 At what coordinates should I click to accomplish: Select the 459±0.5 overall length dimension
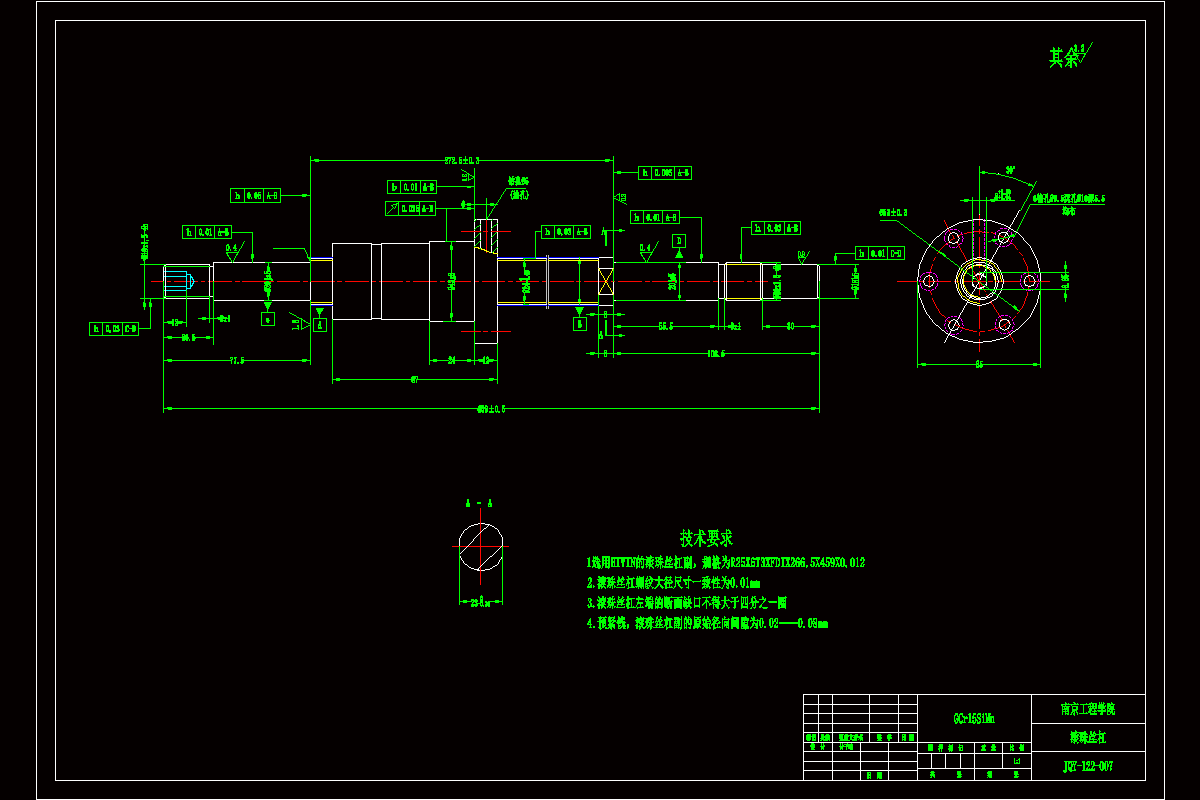[x=491, y=408]
